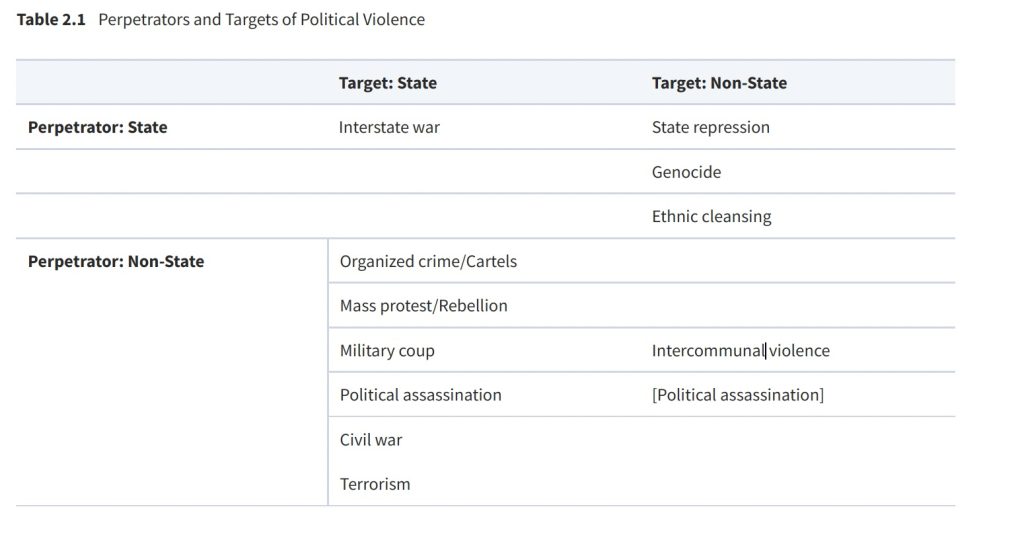Select the 'Target: State' column header
The image size is (1024, 544).
[x=388, y=83]
